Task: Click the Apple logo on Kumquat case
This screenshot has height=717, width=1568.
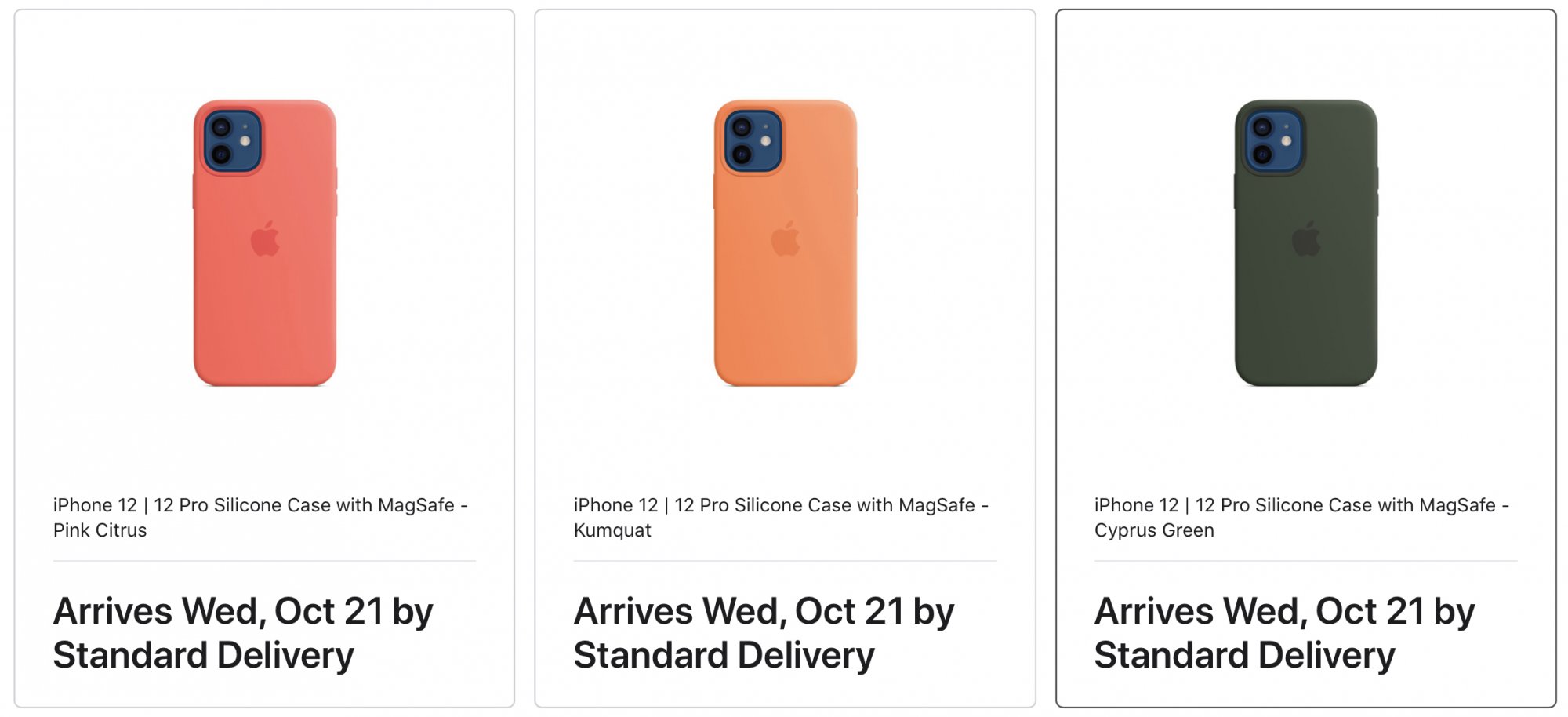Action: pyautogui.click(x=786, y=239)
